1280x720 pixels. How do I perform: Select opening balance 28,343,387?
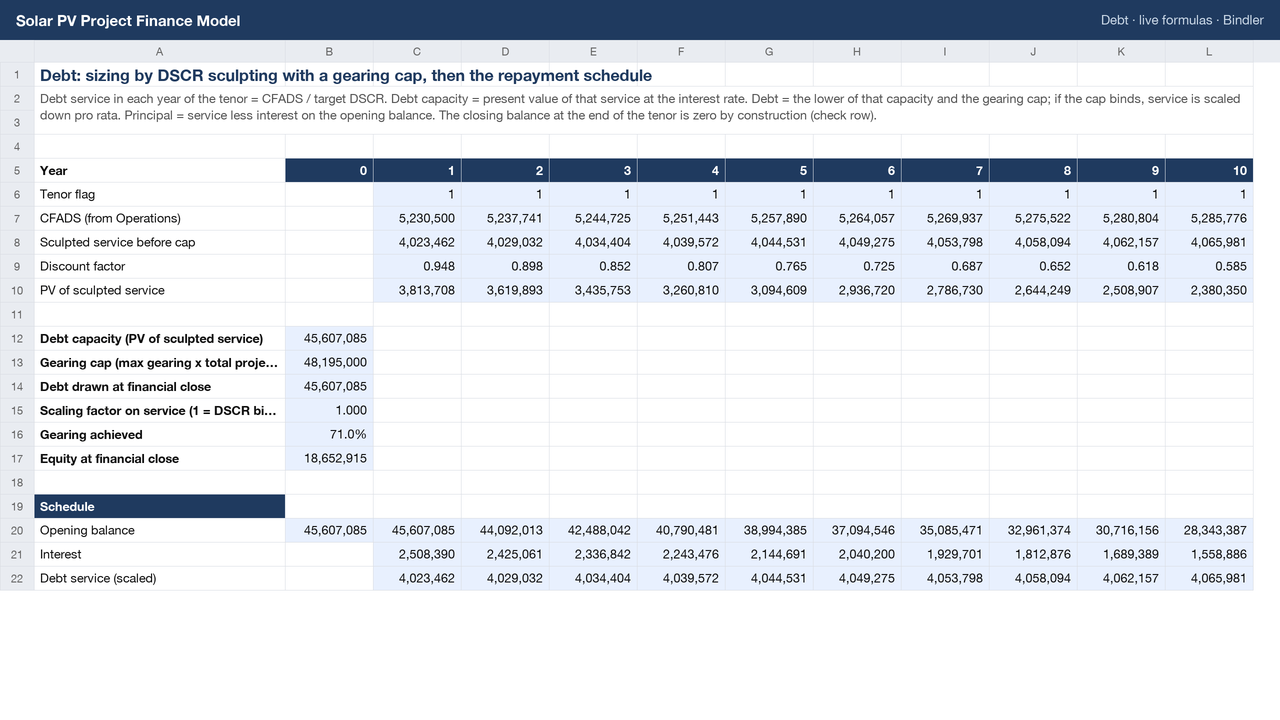click(x=1209, y=530)
